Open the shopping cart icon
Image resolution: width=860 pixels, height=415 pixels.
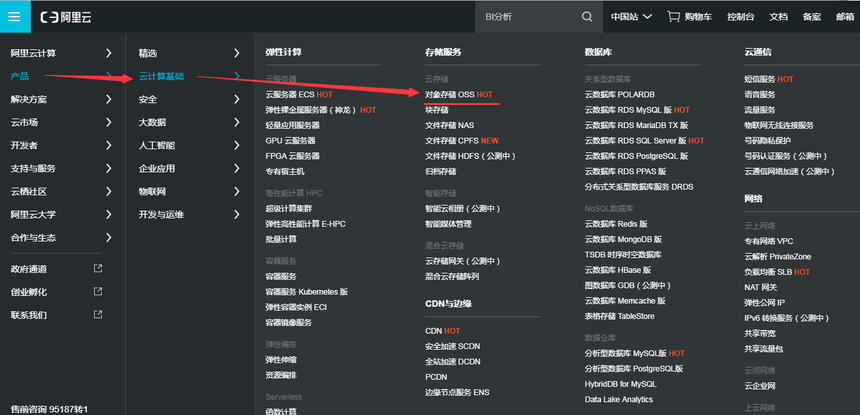[x=674, y=16]
